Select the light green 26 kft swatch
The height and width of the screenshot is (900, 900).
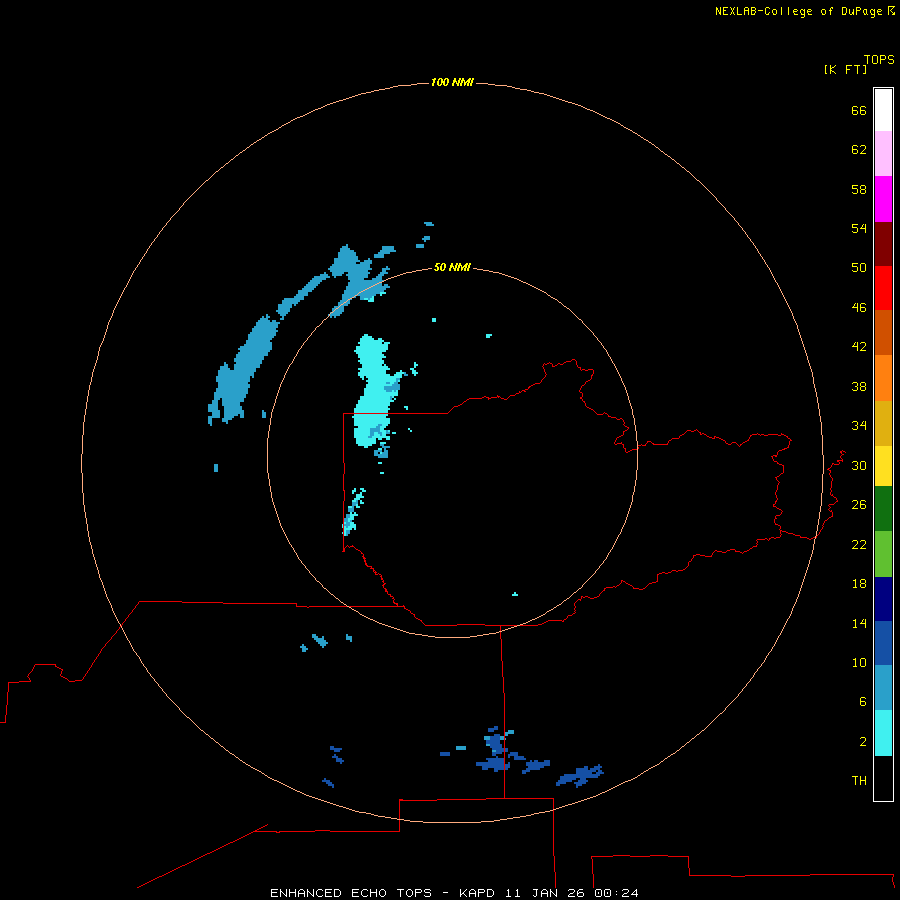883,554
